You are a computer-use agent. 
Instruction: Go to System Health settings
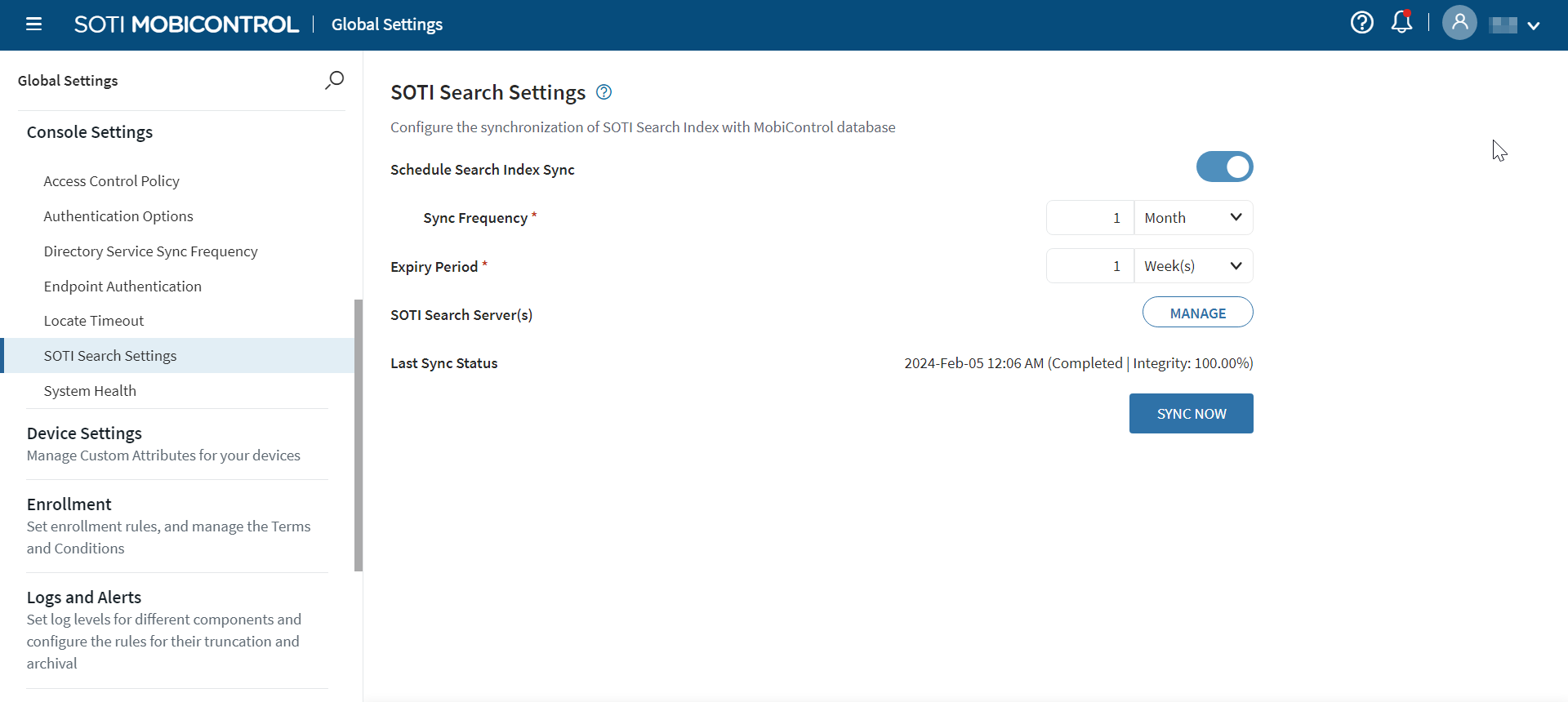click(x=90, y=391)
